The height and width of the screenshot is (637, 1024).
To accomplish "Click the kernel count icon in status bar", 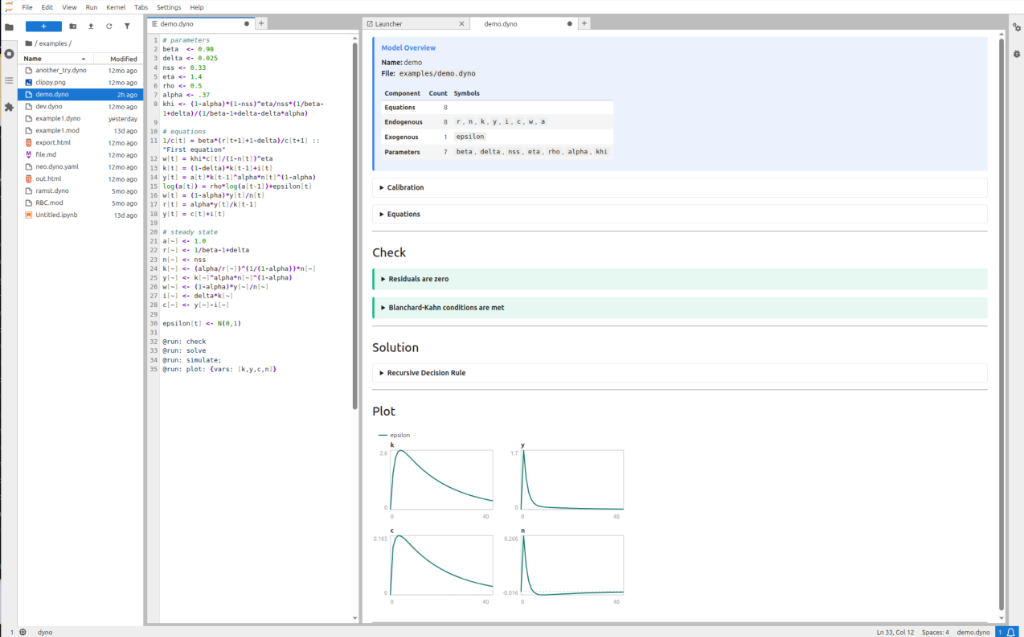I will (x=23, y=632).
